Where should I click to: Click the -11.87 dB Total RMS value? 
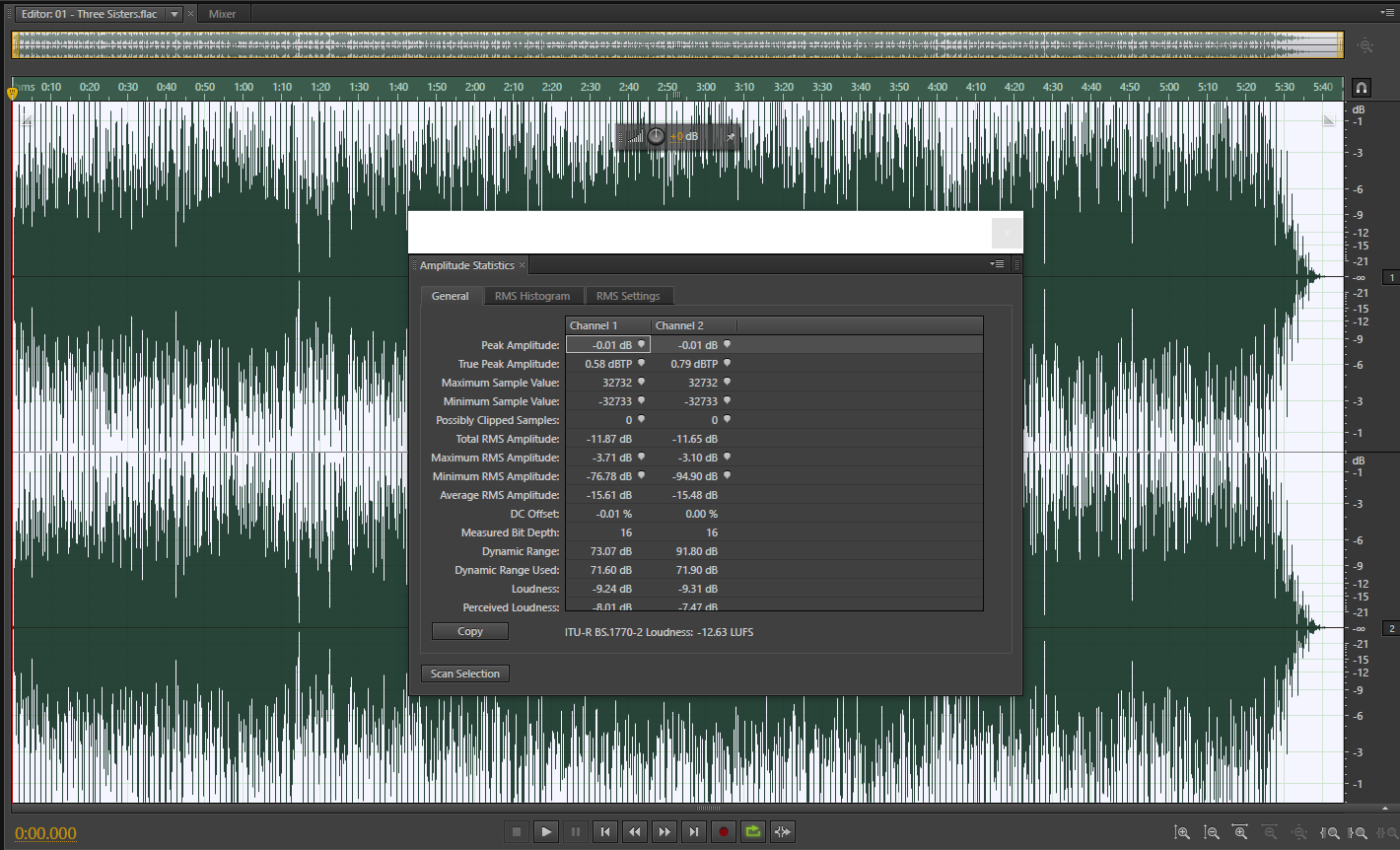[609, 439]
